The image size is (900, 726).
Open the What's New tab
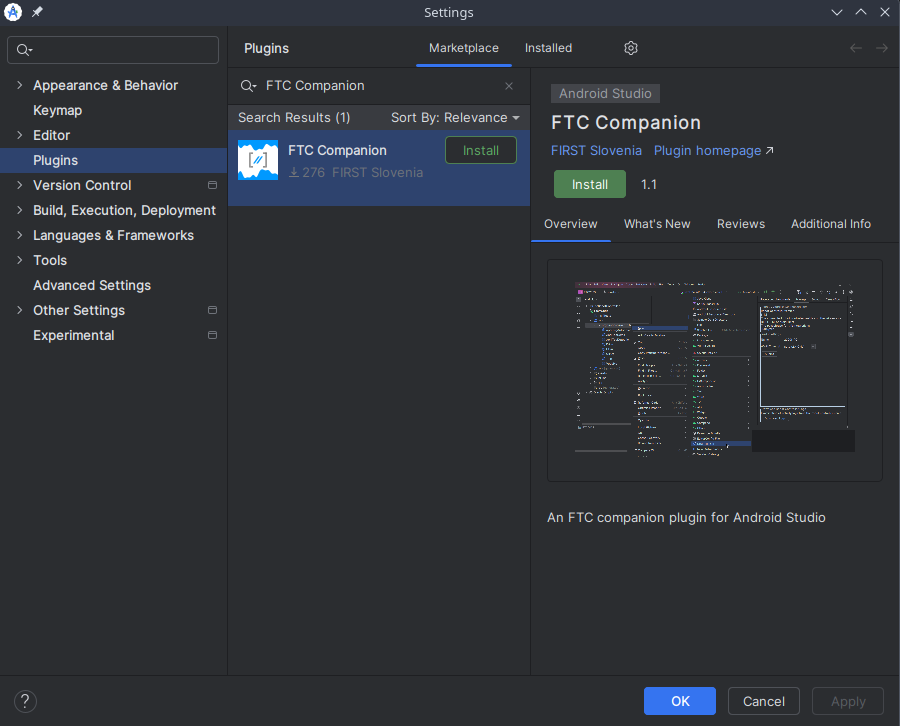(x=657, y=224)
